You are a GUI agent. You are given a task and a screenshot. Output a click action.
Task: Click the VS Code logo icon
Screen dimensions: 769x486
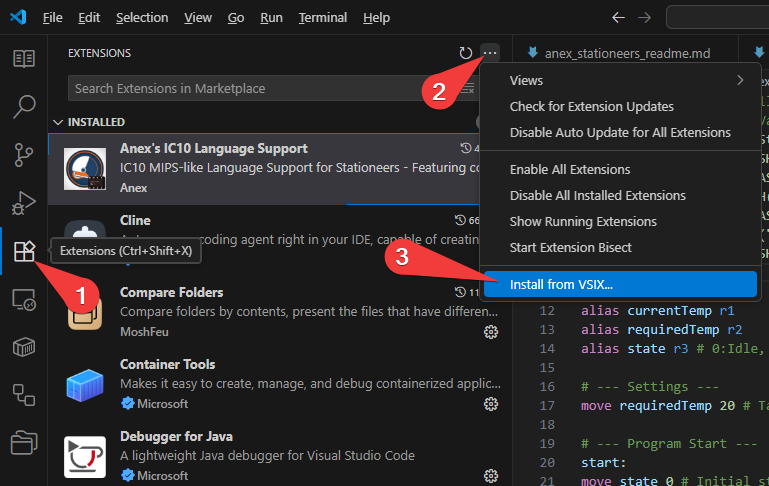point(18,18)
